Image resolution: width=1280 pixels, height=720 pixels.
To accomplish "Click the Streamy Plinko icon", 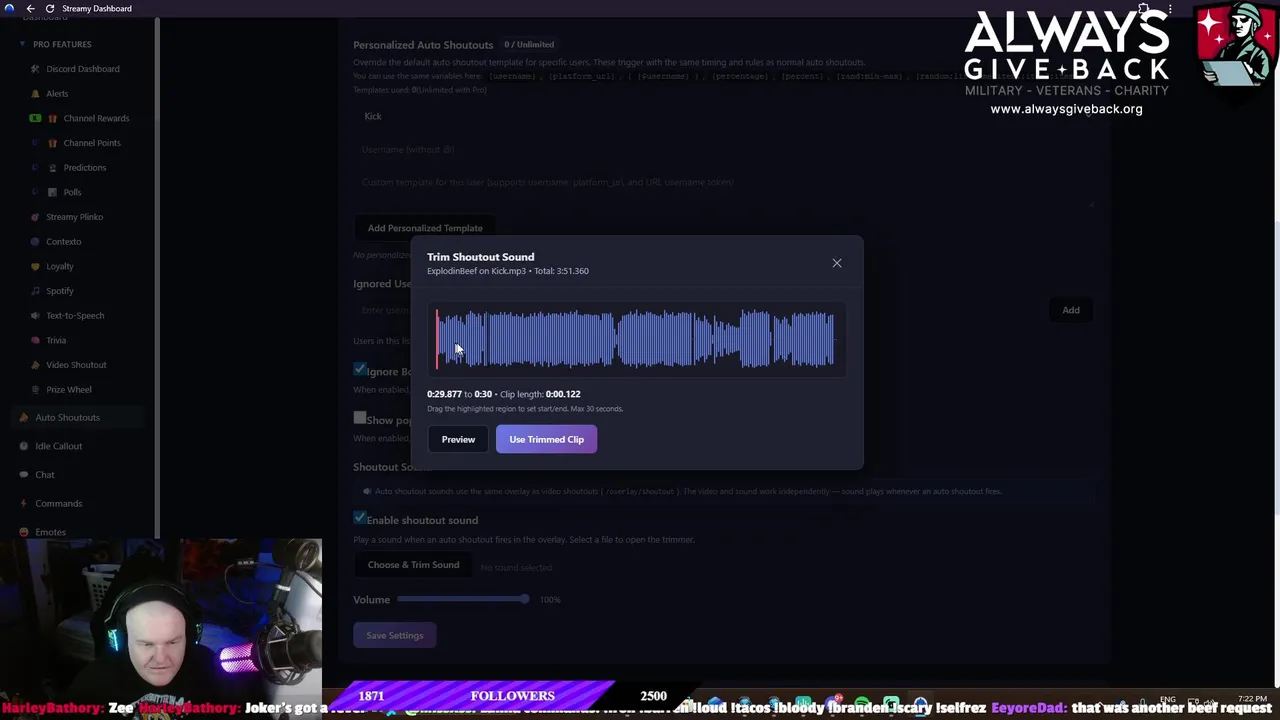I will tap(36, 217).
